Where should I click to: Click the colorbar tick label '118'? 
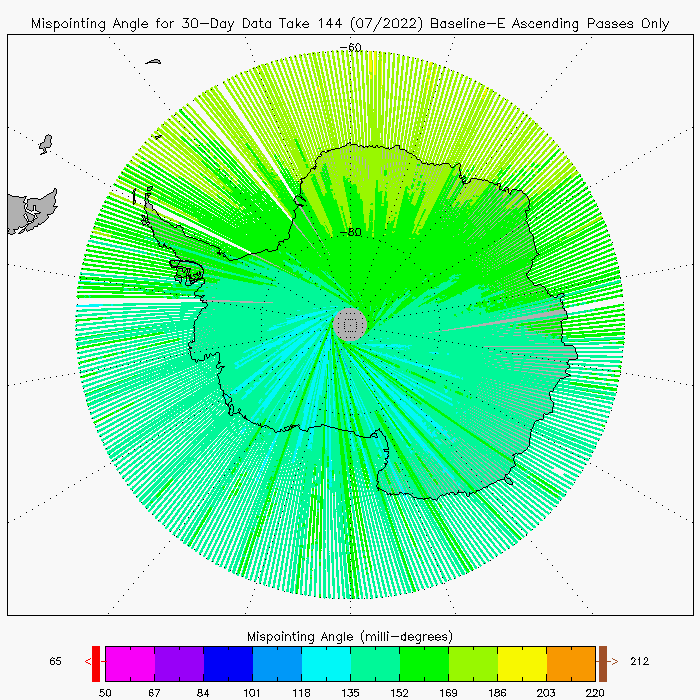301,693
